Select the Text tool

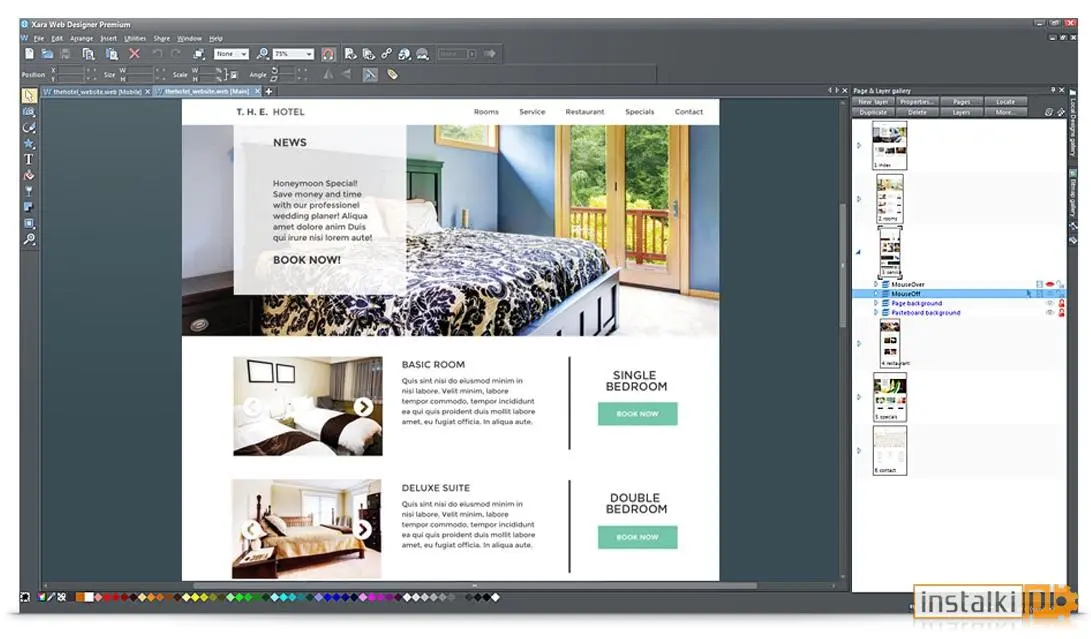[29, 159]
